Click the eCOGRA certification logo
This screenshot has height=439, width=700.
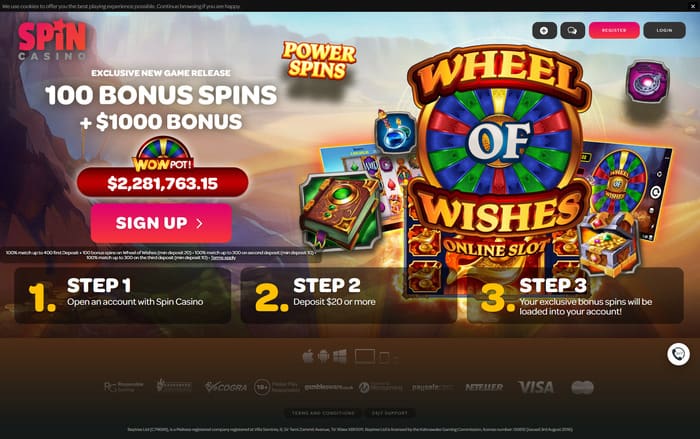coord(226,387)
